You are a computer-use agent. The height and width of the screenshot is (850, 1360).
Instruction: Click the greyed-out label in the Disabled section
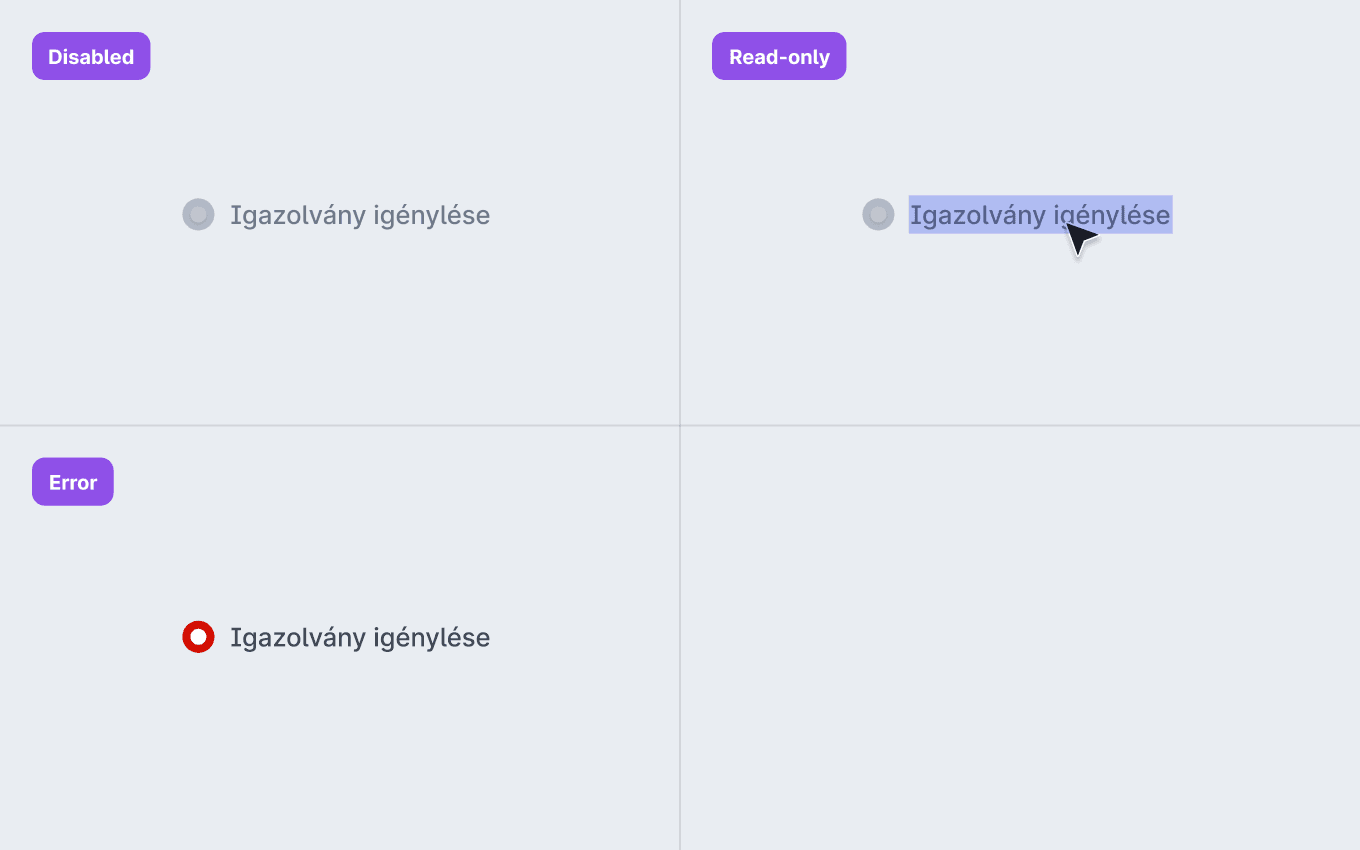click(x=360, y=215)
